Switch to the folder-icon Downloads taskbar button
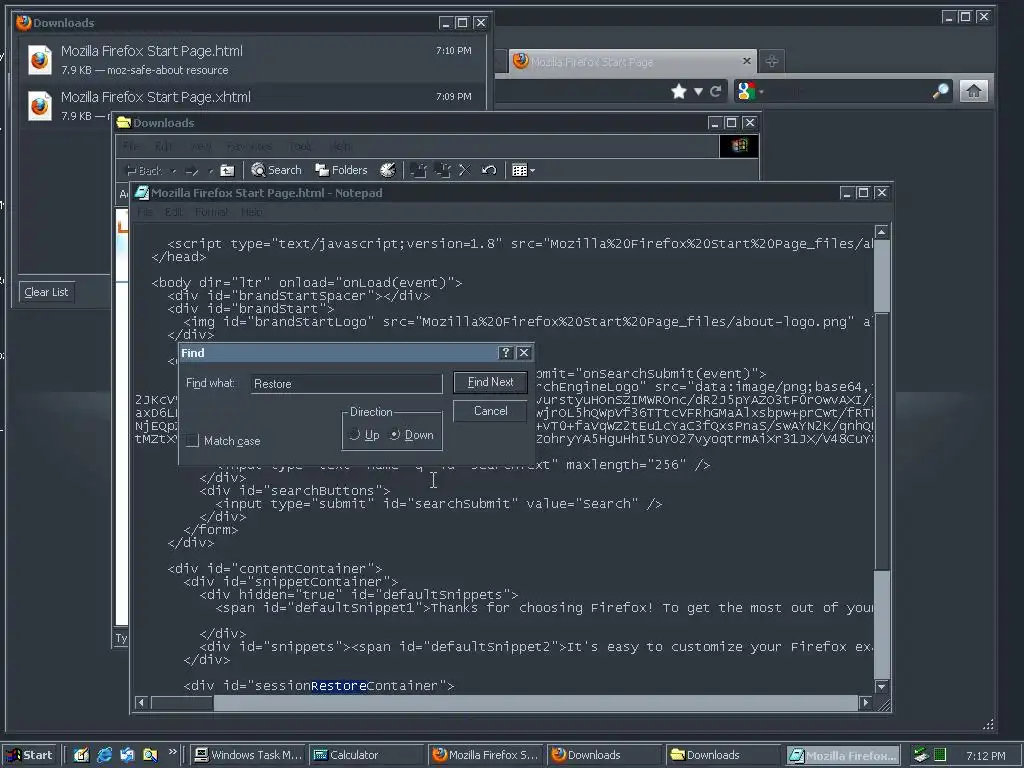This screenshot has width=1024, height=768. (724, 755)
